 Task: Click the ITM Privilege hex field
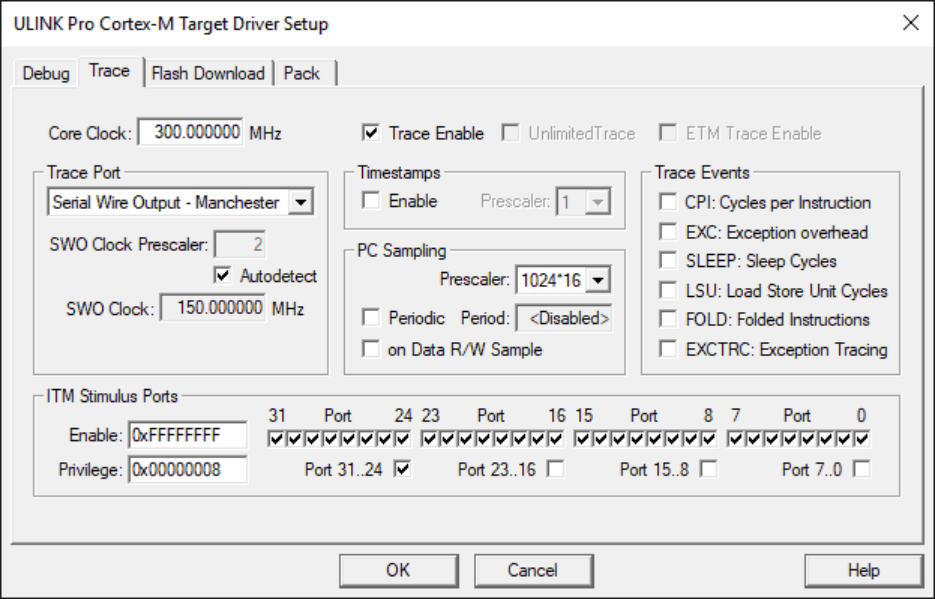[188, 470]
